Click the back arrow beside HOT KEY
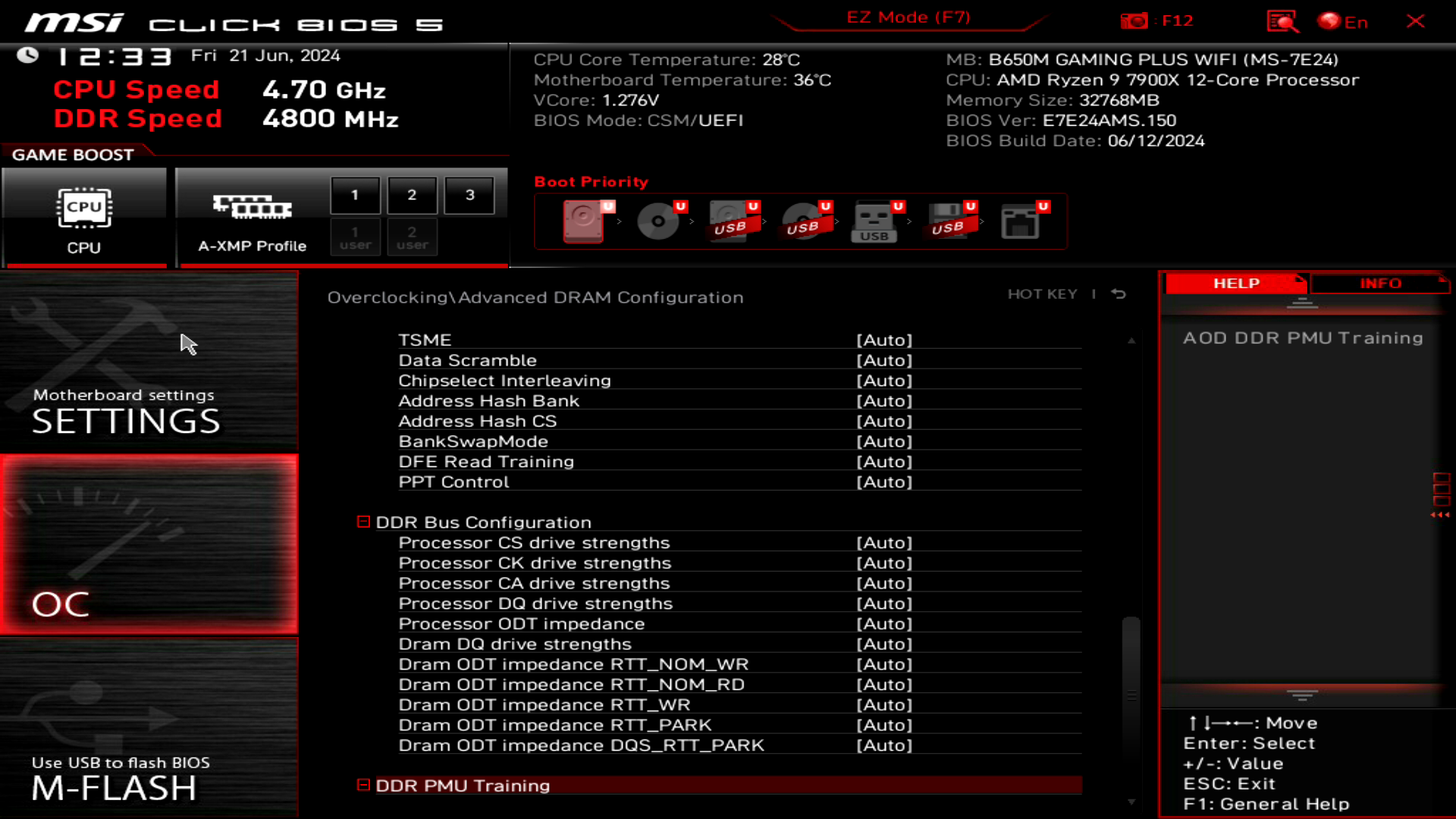Image resolution: width=1456 pixels, height=819 pixels. [1117, 294]
